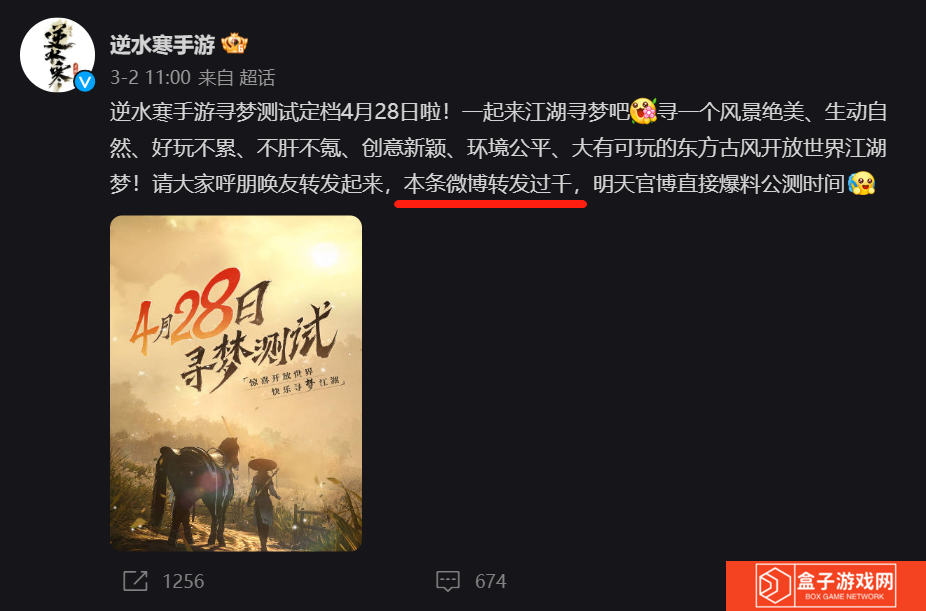926x611 pixels.
Task: Click the repost share arrow icon
Action: coord(135,581)
